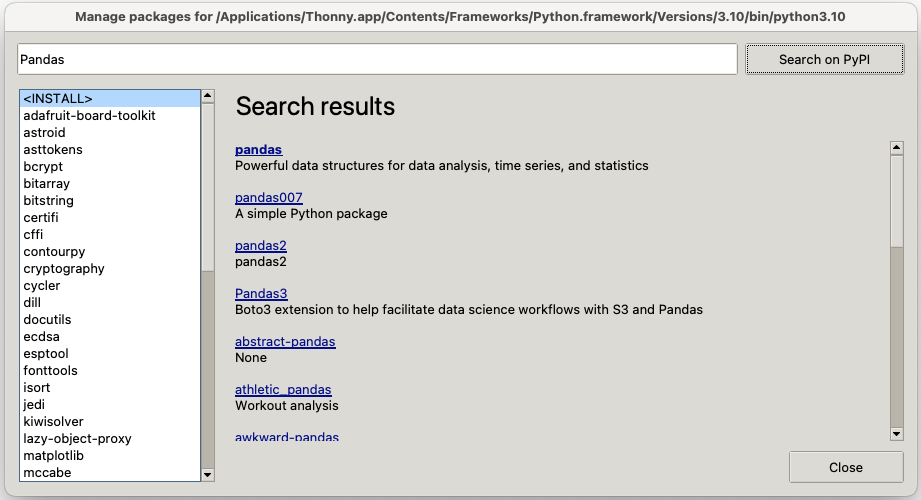Open the awkward-pandas result link
Viewport: 921px width, 500px height.
287,437
